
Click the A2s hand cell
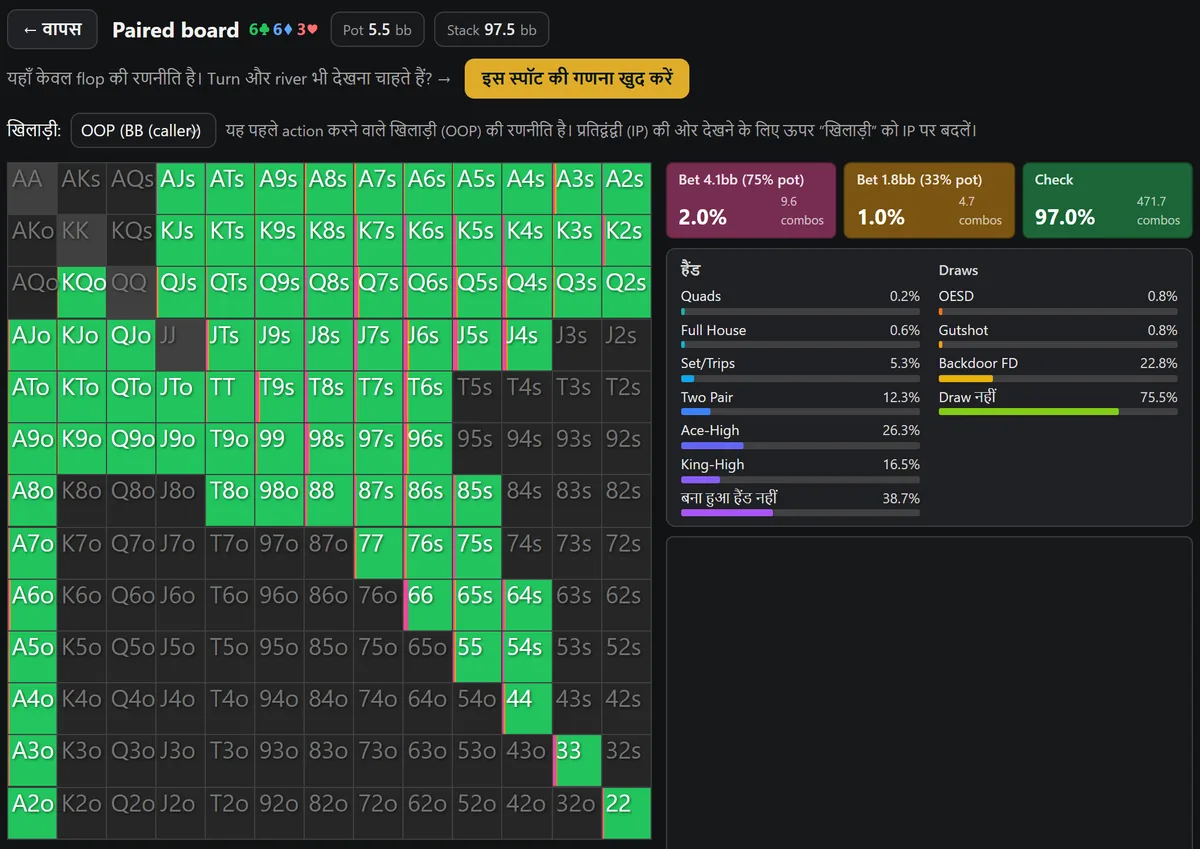[x=626, y=188]
